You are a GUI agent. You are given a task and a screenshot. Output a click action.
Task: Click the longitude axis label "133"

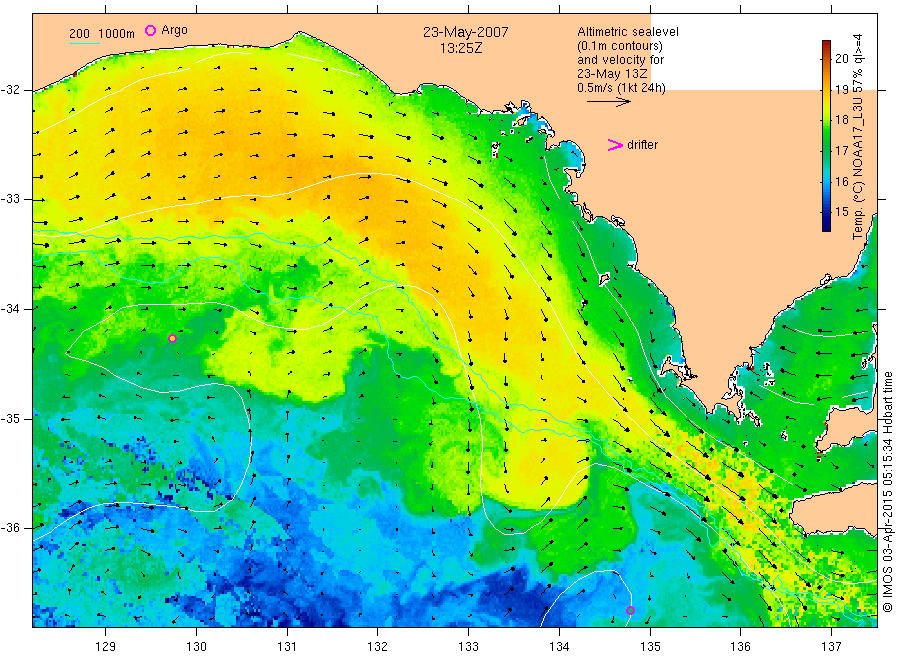point(468,647)
